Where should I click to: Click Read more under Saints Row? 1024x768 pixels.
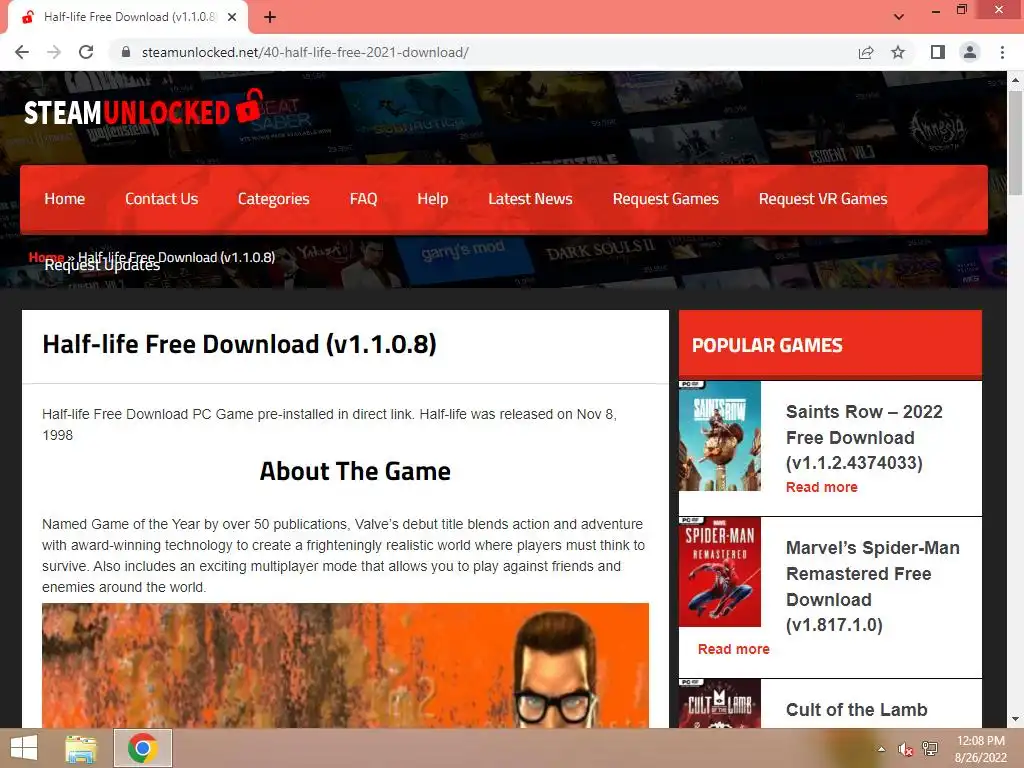822,487
